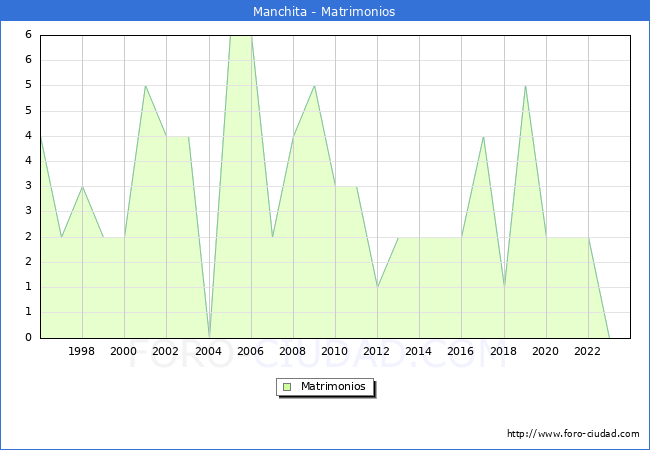Click the 2010 x-axis label
The width and height of the screenshot is (650, 450).
pyautogui.click(x=334, y=351)
